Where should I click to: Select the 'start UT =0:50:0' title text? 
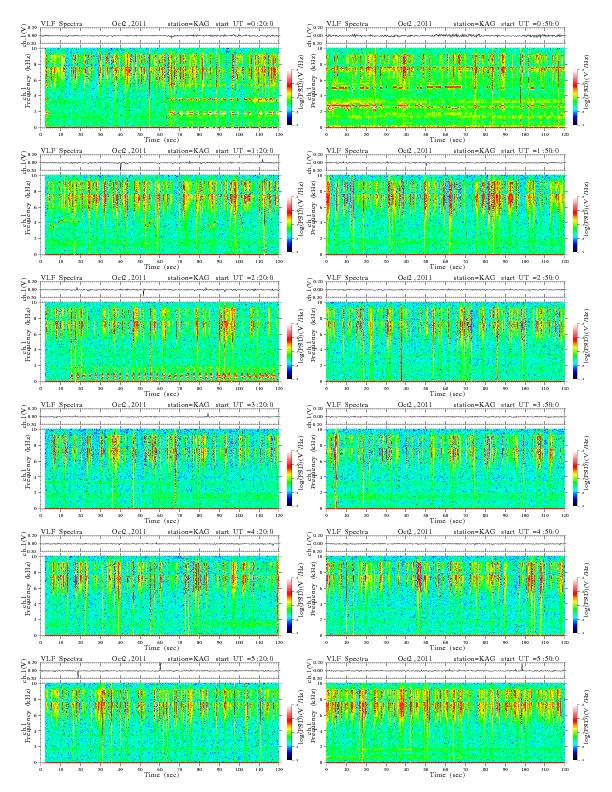pyautogui.click(x=531, y=24)
